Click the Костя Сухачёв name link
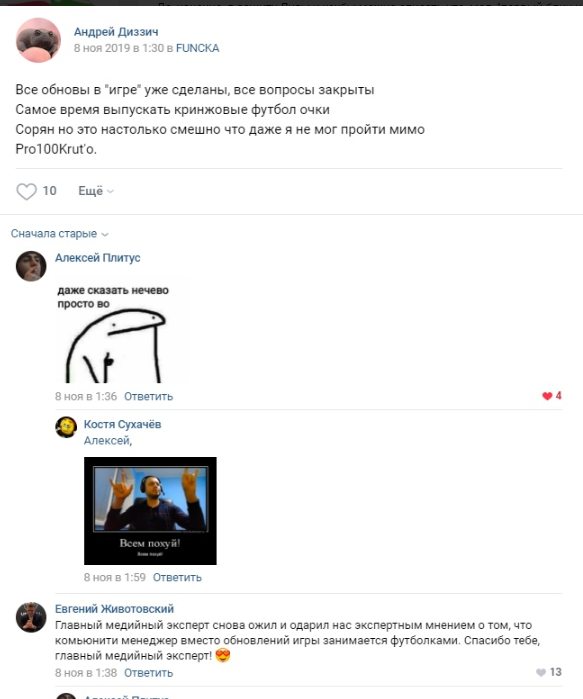The width and height of the screenshot is (583, 699). (123, 424)
